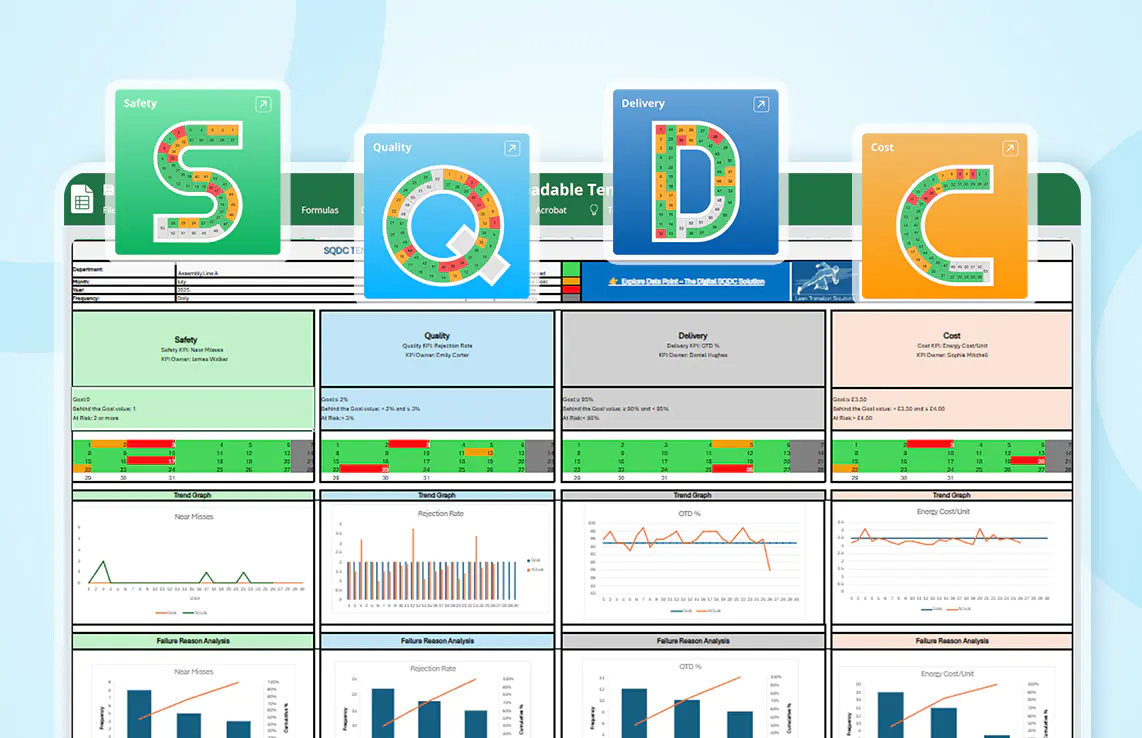The width and height of the screenshot is (1142, 738).
Task: Select Failure Reason Analysis header under Cost
Action: point(951,641)
